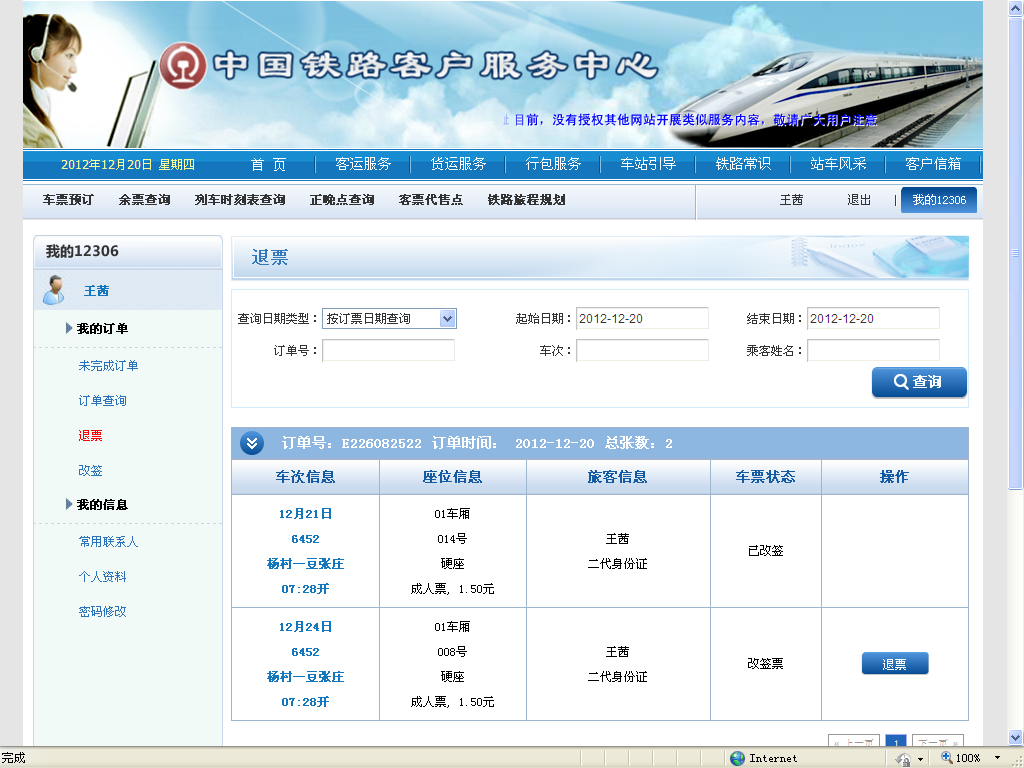Click the page 1 pagination button
Image resolution: width=1024 pixels, height=768 pixels.
pos(895,741)
